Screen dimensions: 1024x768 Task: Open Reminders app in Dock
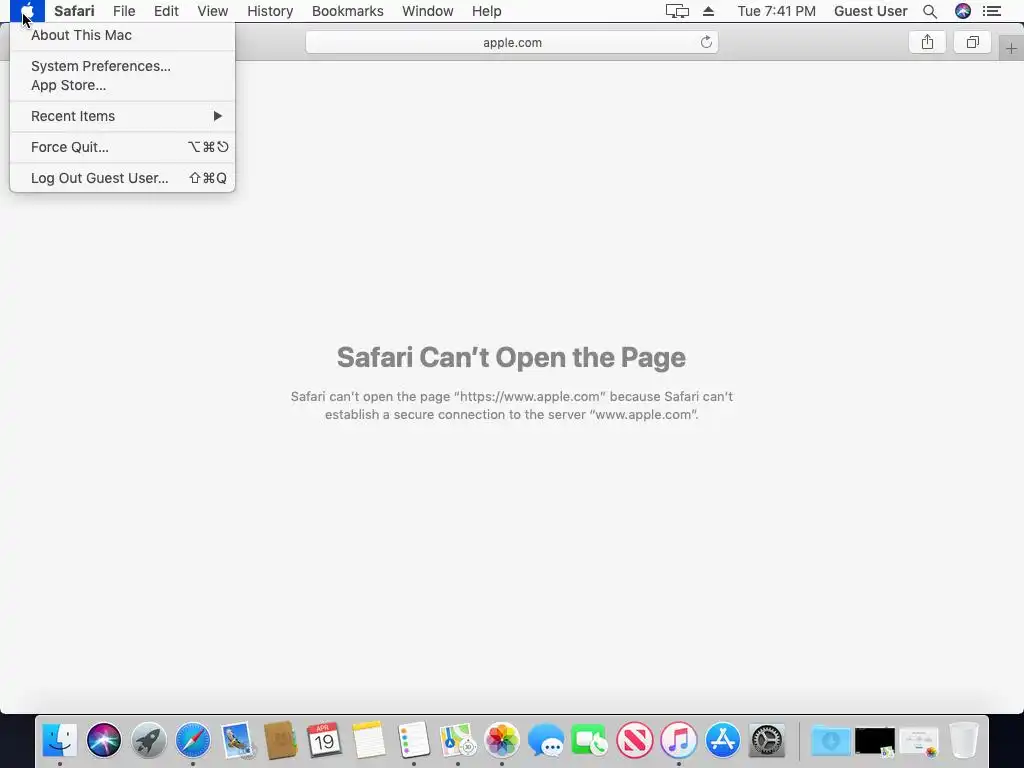pyautogui.click(x=413, y=741)
